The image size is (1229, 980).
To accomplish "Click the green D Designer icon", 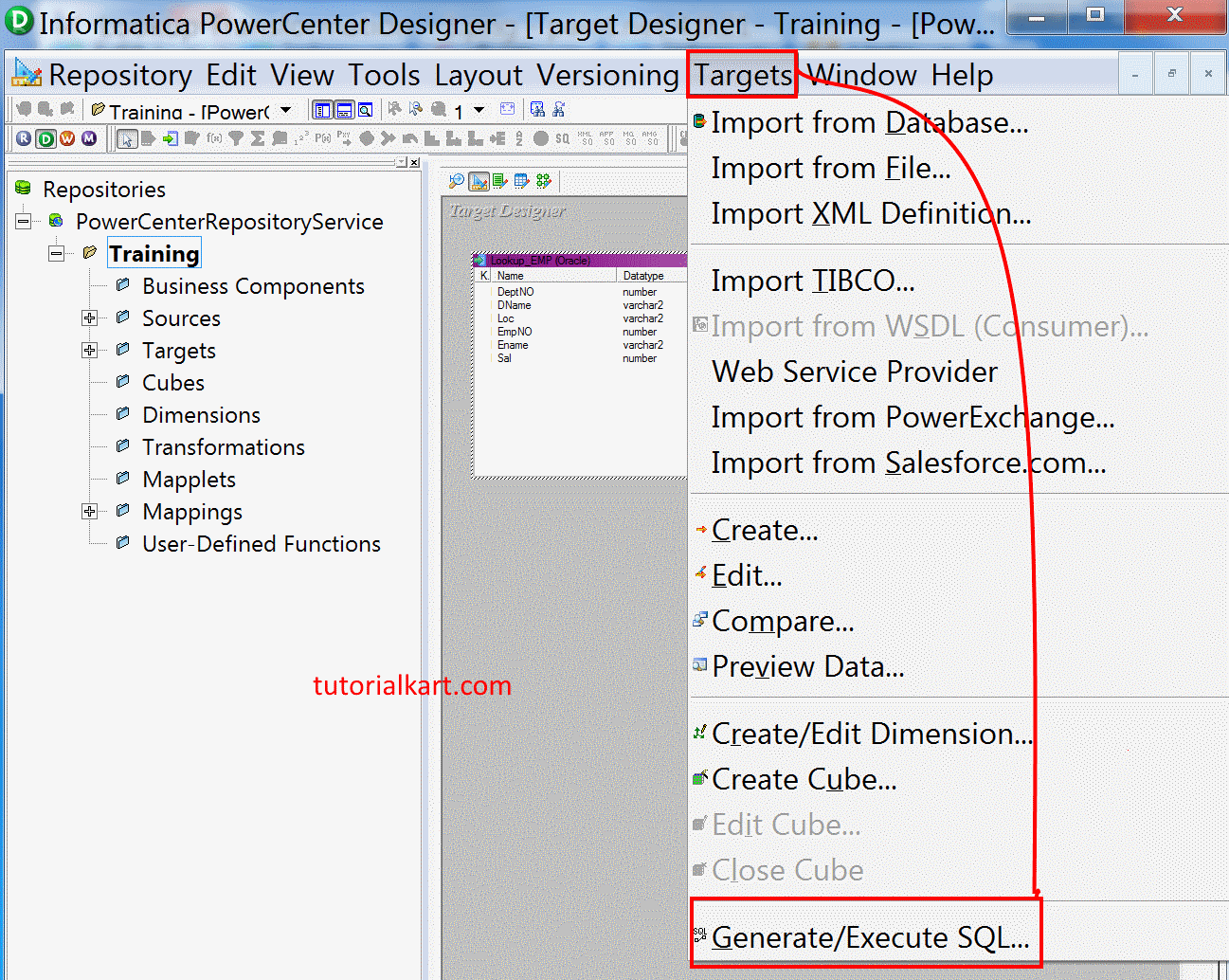I will [x=46, y=138].
